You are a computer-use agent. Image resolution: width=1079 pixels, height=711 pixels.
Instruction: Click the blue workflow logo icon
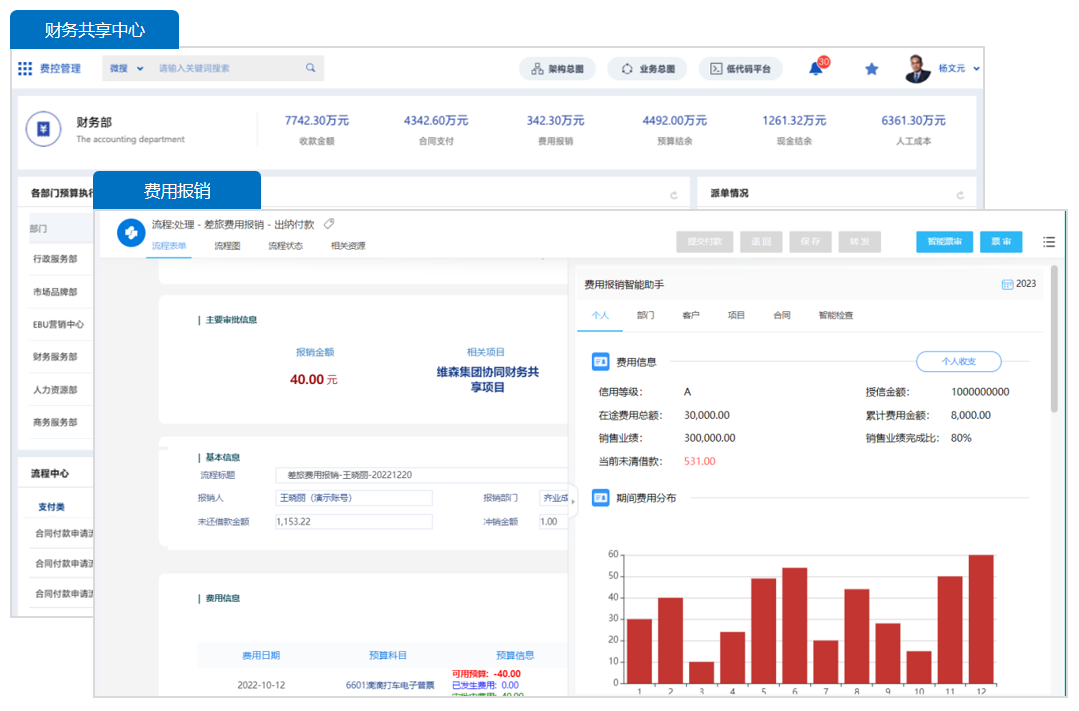[131, 233]
